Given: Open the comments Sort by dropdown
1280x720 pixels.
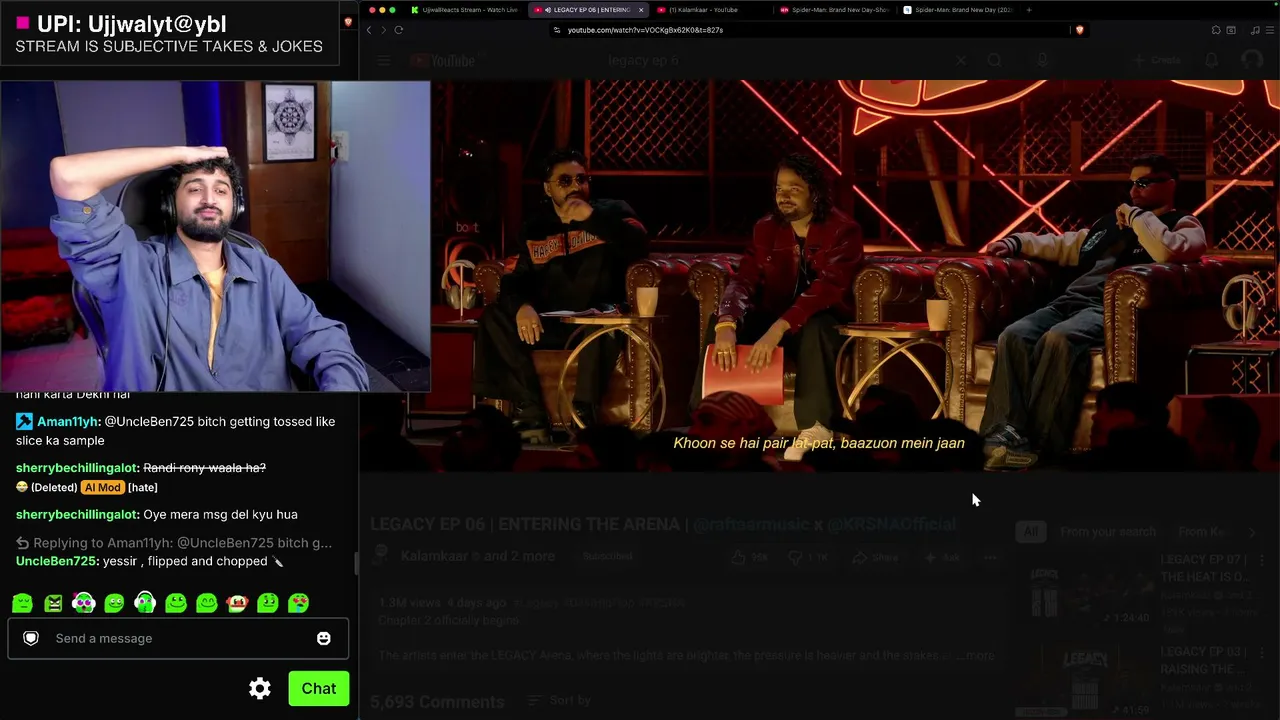Looking at the screenshot, I should point(559,701).
